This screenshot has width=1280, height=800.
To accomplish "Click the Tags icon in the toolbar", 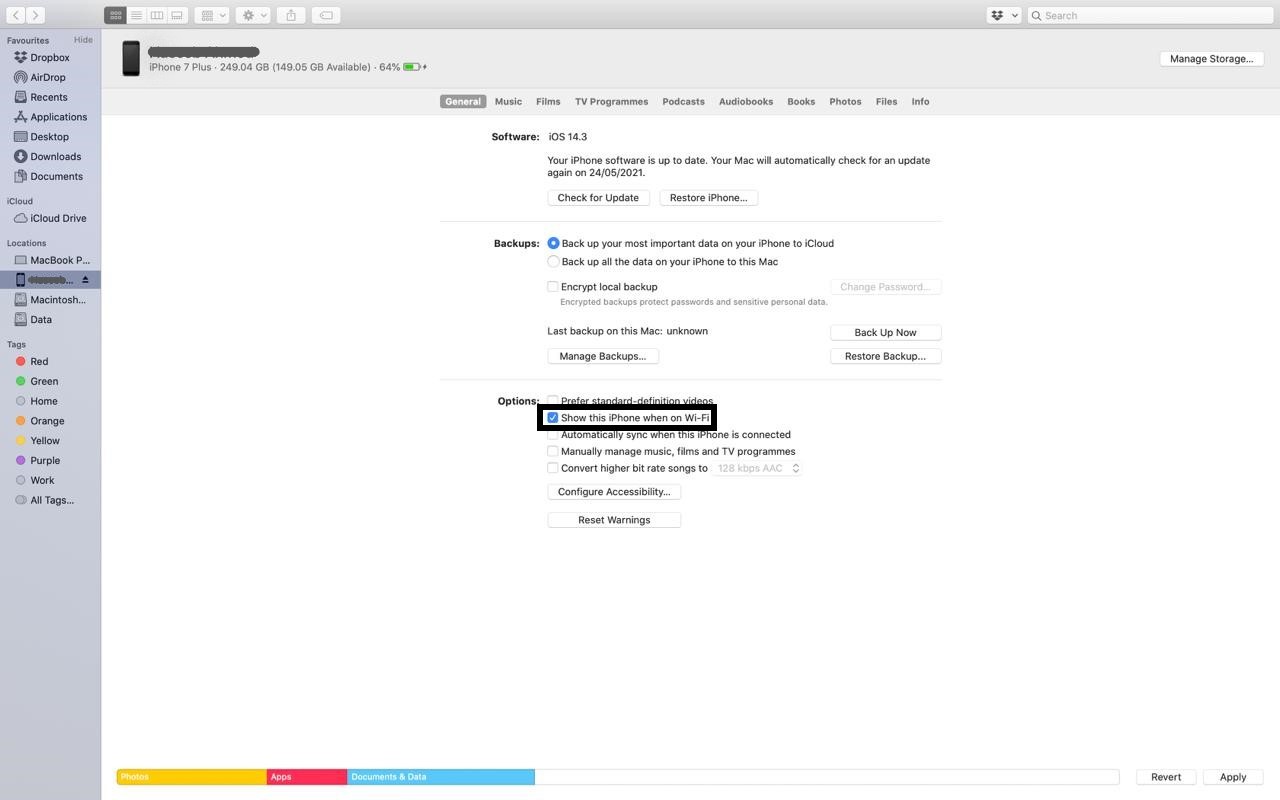I will [325, 15].
